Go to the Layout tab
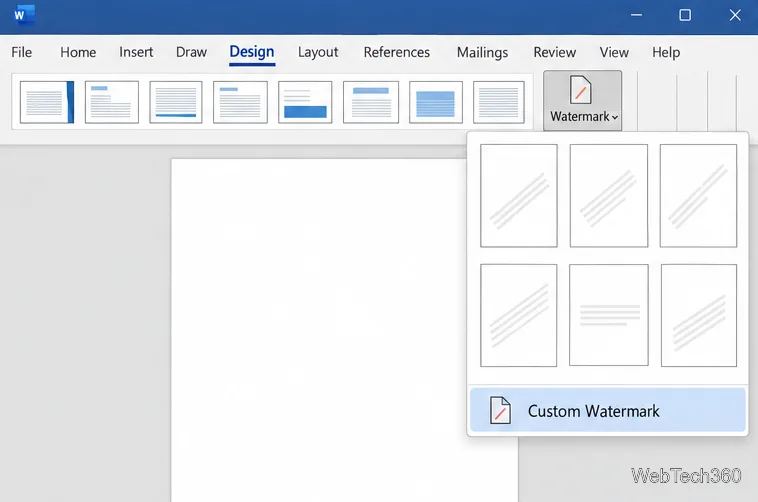The height and width of the screenshot is (502, 758). point(318,52)
